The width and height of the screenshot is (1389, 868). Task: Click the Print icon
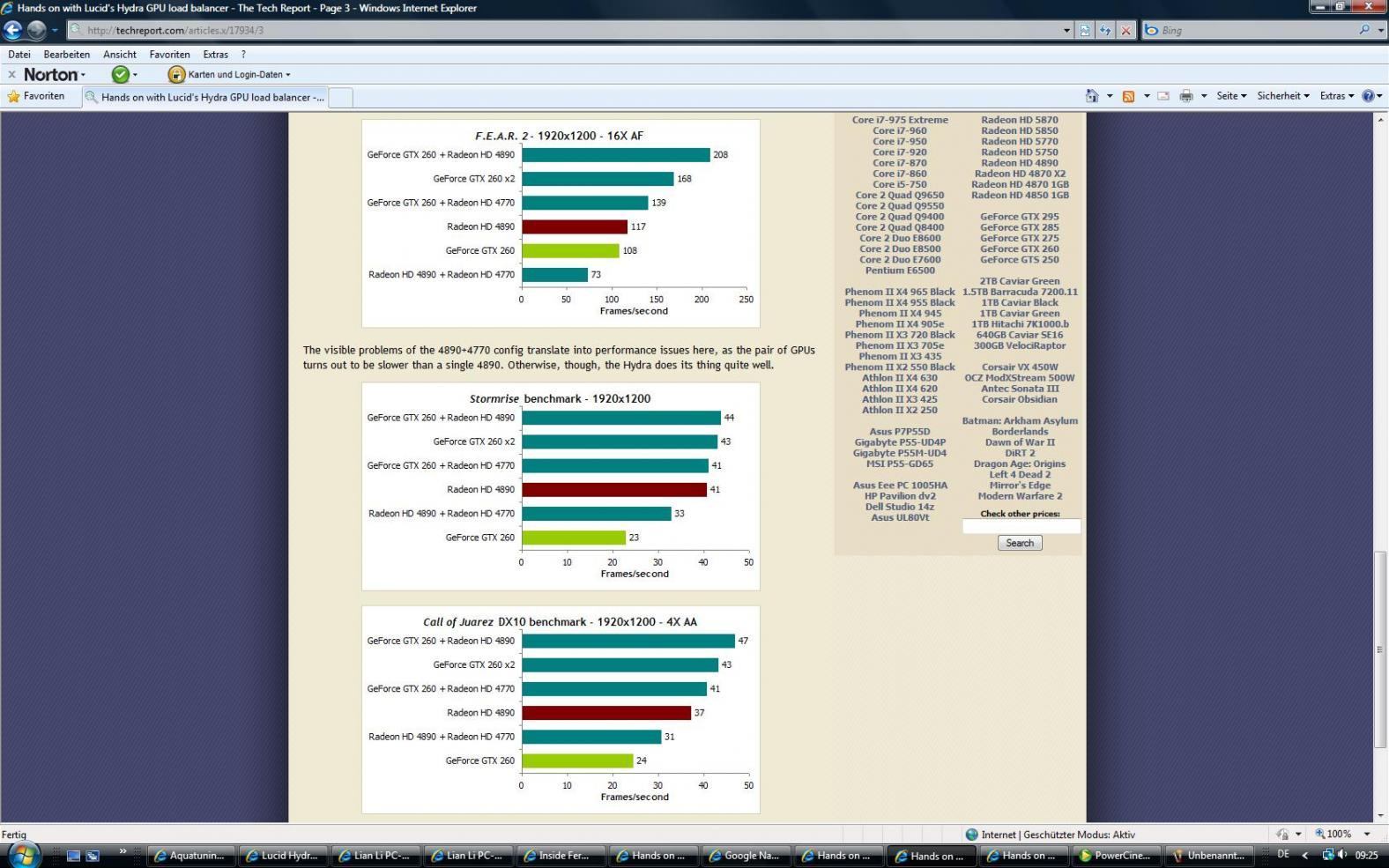point(1186,96)
